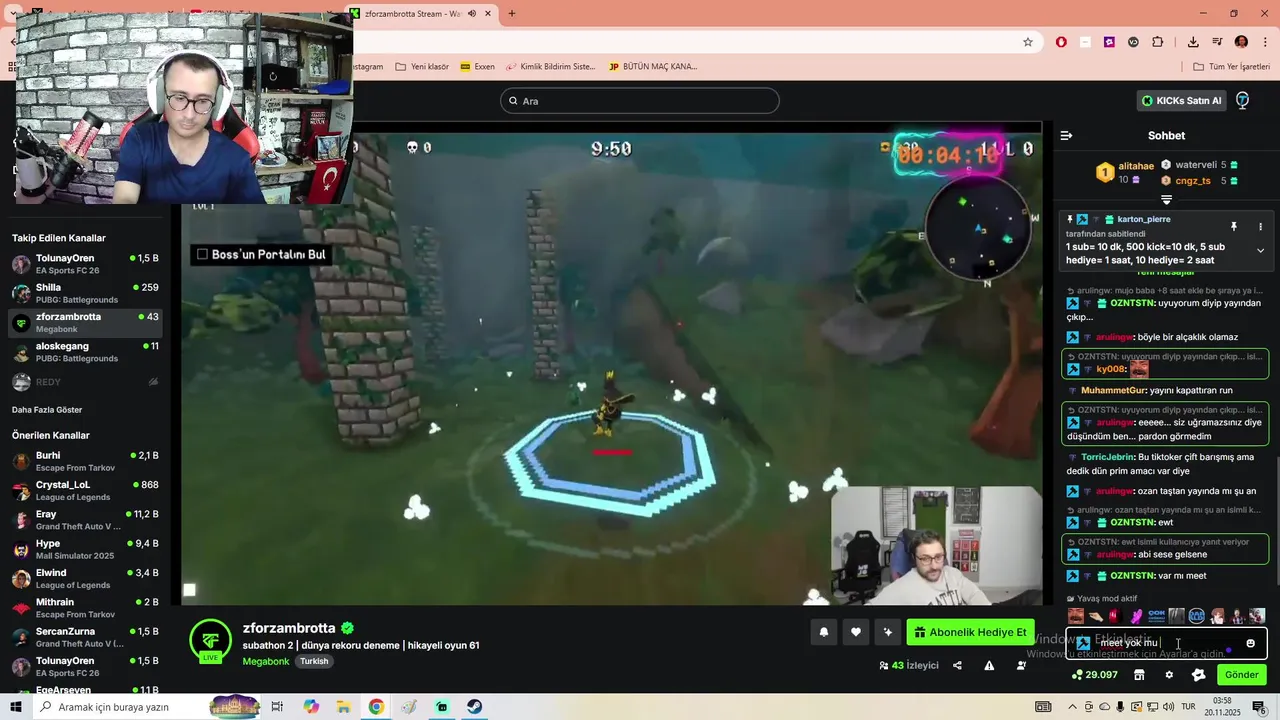This screenshot has height=720, width=1280.
Task: Open the aloskegang channel in the sidebar
Action: pyautogui.click(x=86, y=352)
